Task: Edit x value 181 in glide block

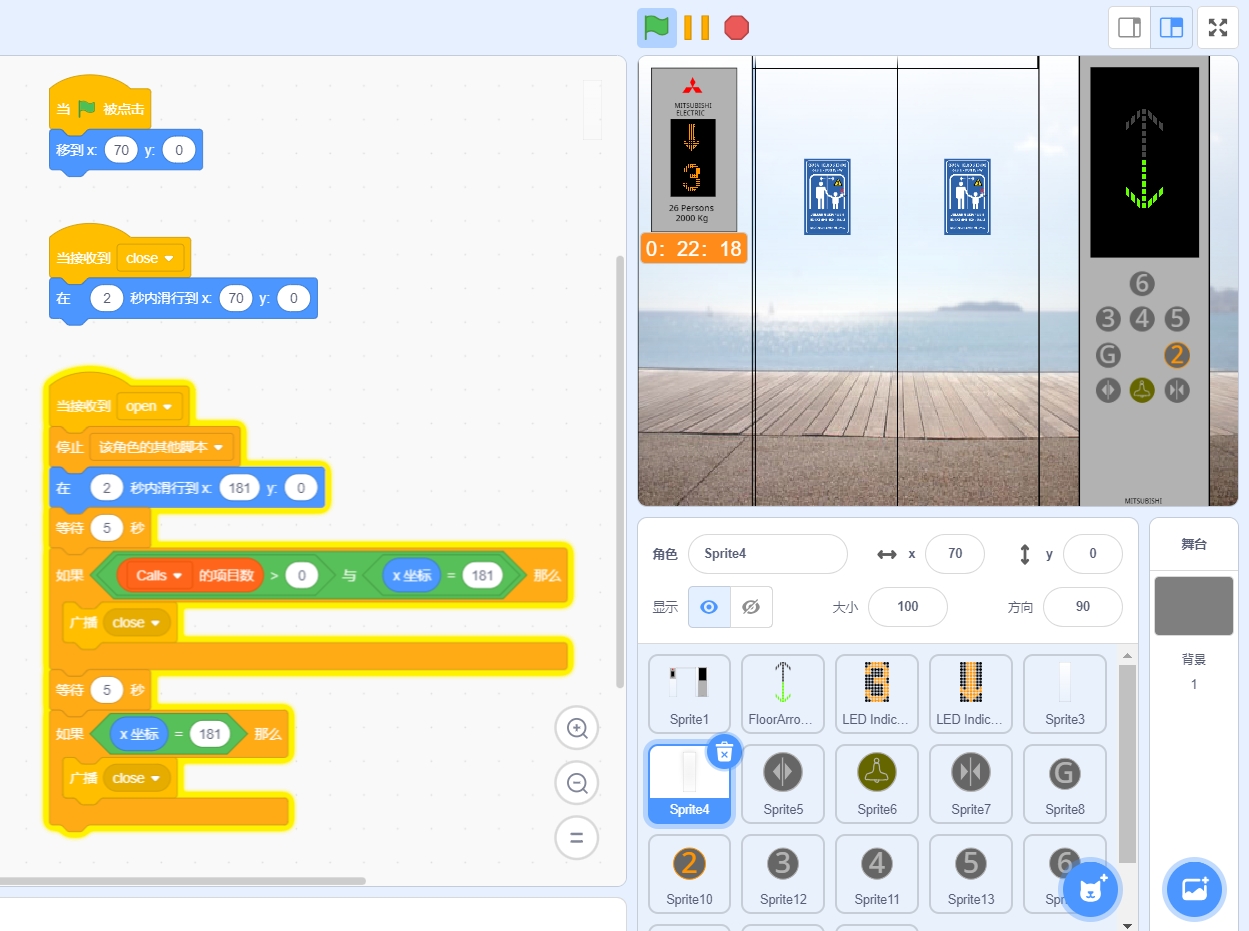Action: click(x=239, y=488)
